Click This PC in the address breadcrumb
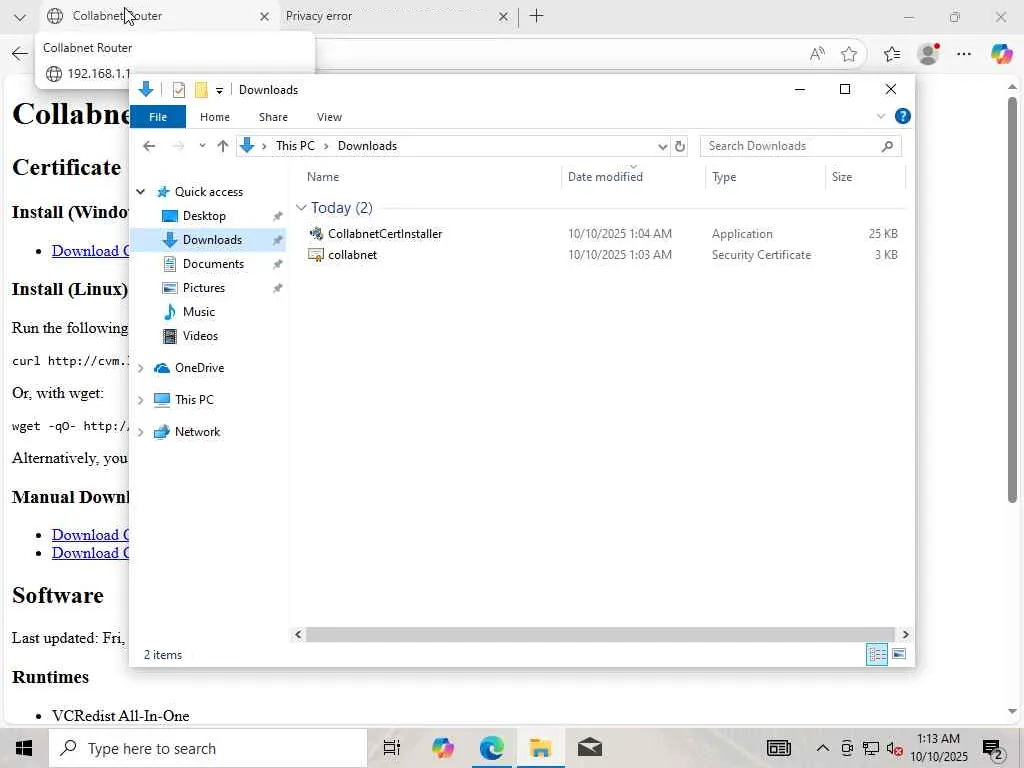Image resolution: width=1024 pixels, height=768 pixels. pyautogui.click(x=295, y=146)
